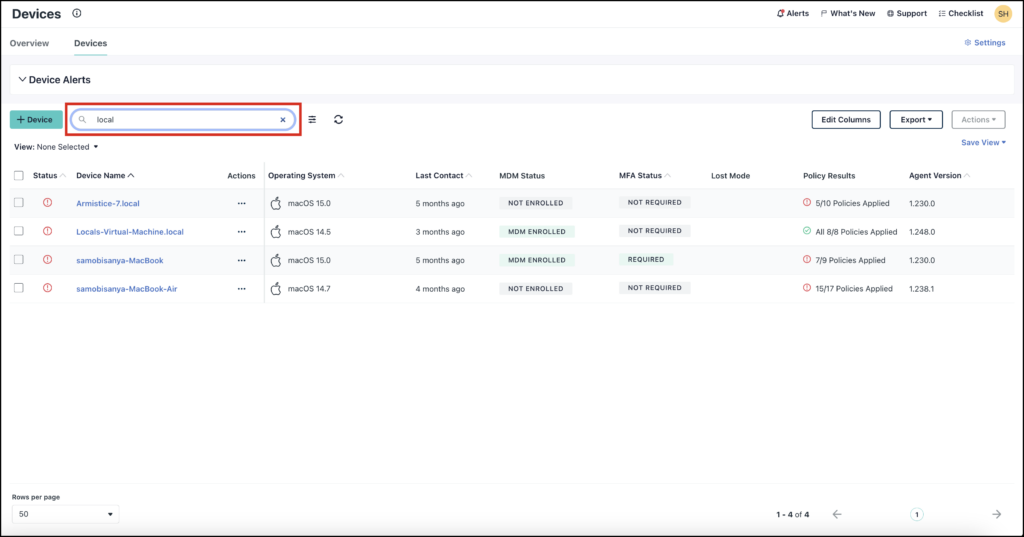Open the filter list icon next to search
The height and width of the screenshot is (537, 1024).
click(x=312, y=120)
